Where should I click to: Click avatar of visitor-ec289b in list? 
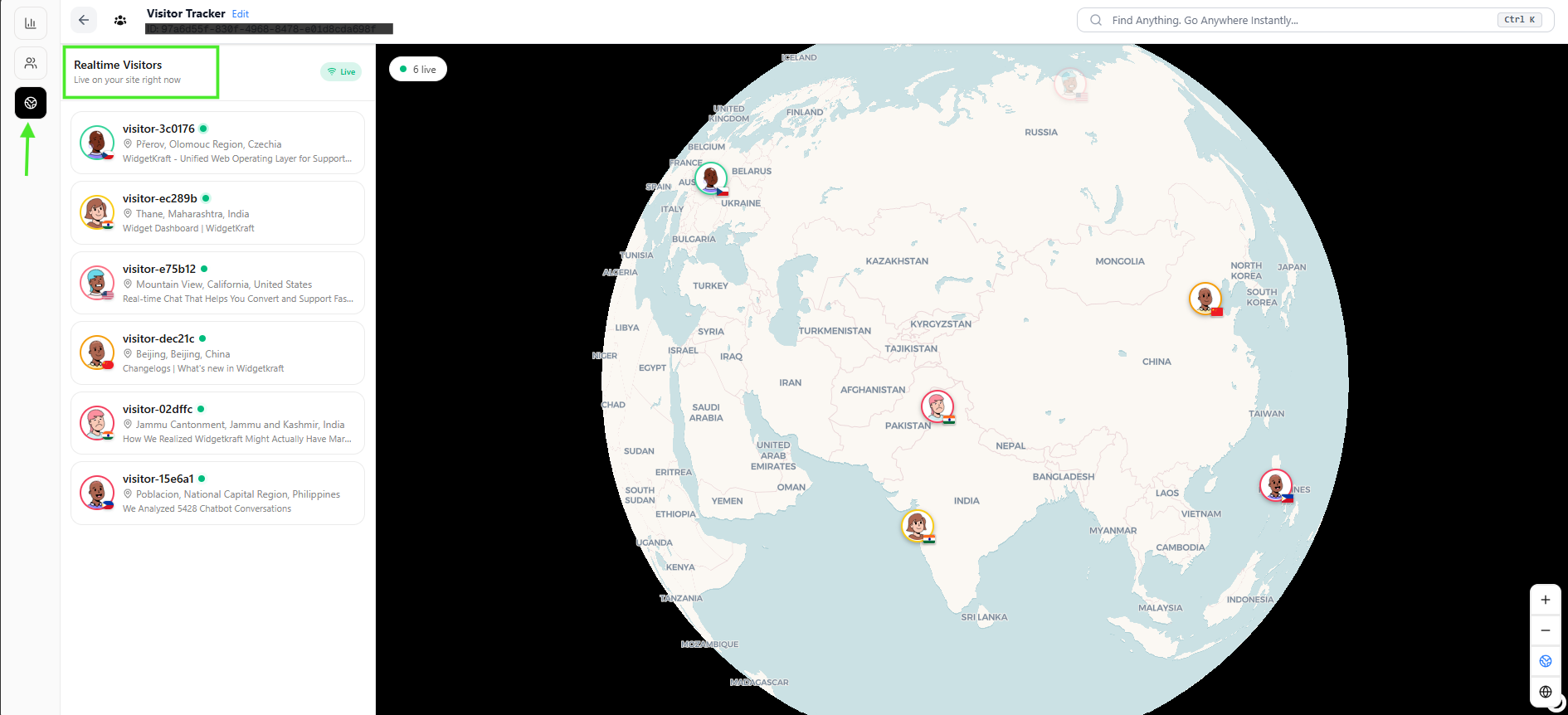tap(97, 212)
